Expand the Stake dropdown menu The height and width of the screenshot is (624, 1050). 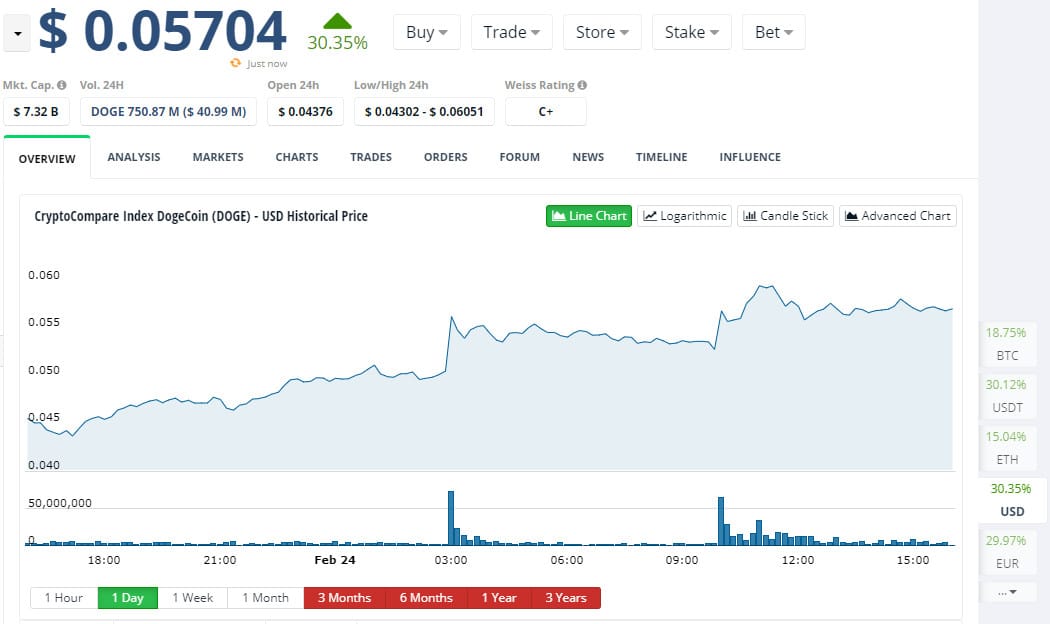pos(692,32)
